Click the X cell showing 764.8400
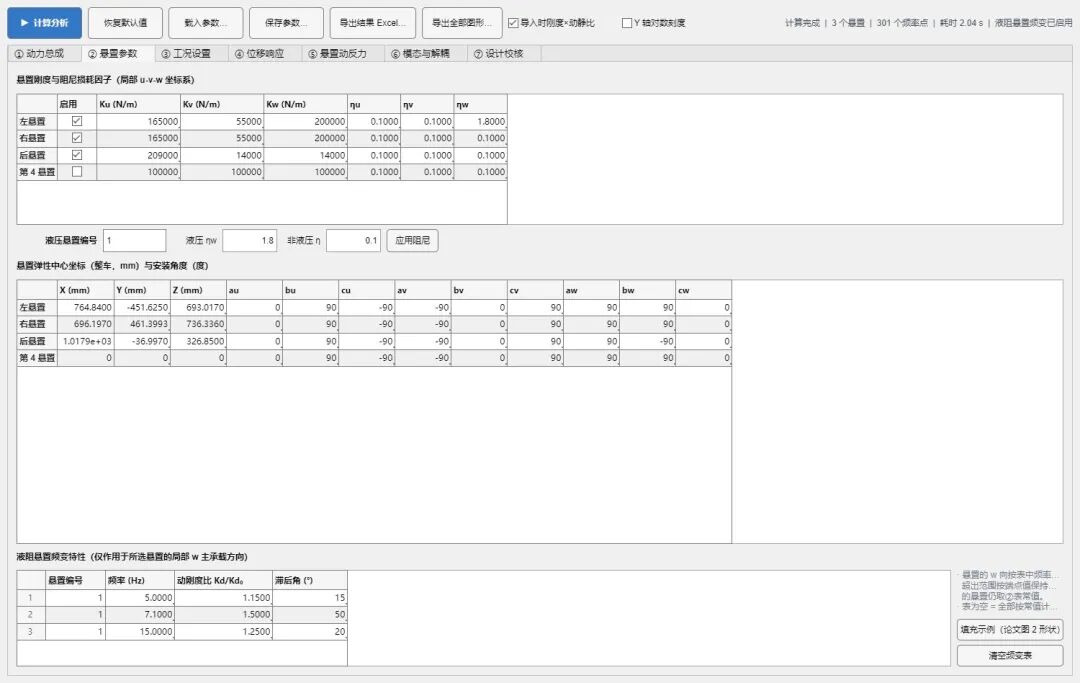The width and height of the screenshot is (1080, 683). point(85,307)
